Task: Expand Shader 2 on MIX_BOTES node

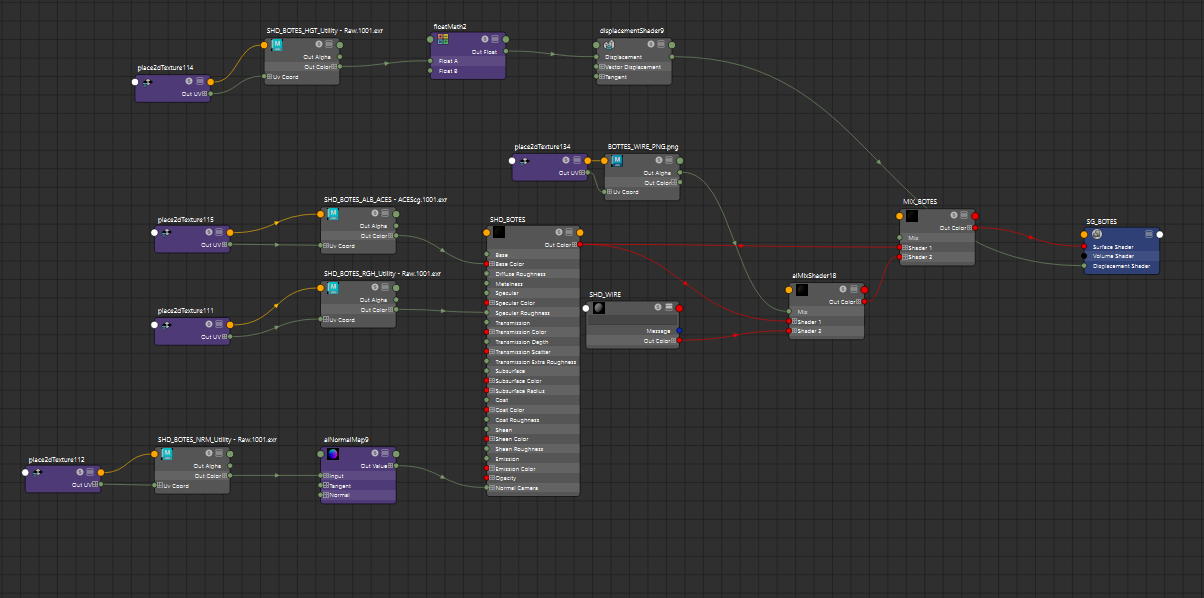Action: click(x=905, y=257)
